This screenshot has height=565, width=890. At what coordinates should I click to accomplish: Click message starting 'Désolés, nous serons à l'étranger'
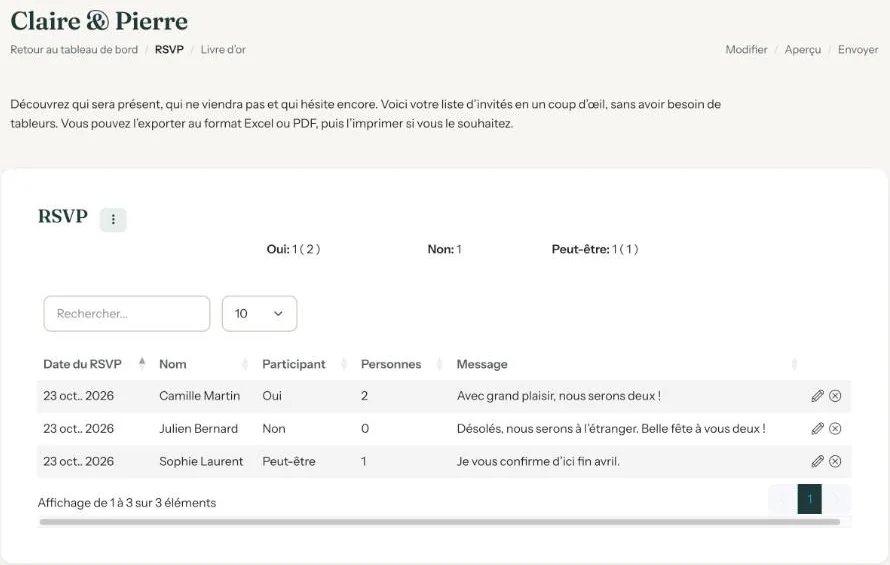611,429
